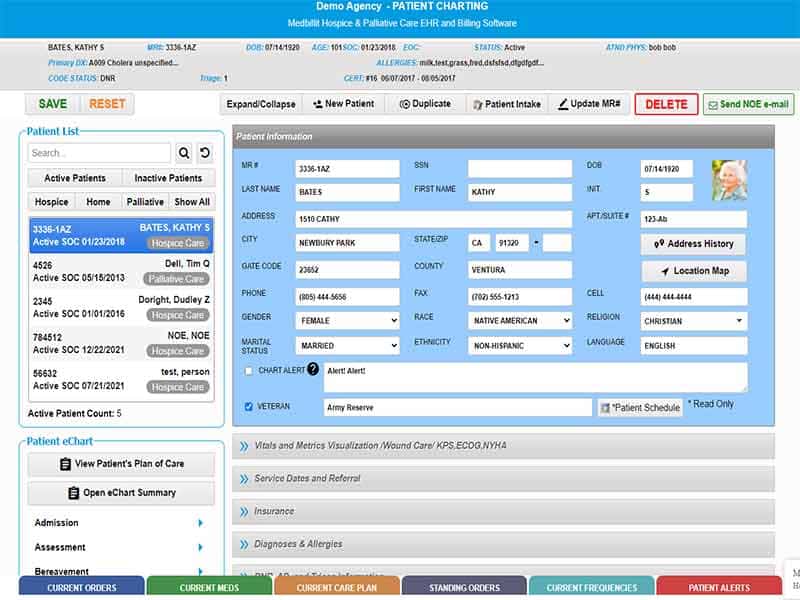Open the Marital Status dropdown
This screenshot has height=600, width=800.
click(x=347, y=345)
